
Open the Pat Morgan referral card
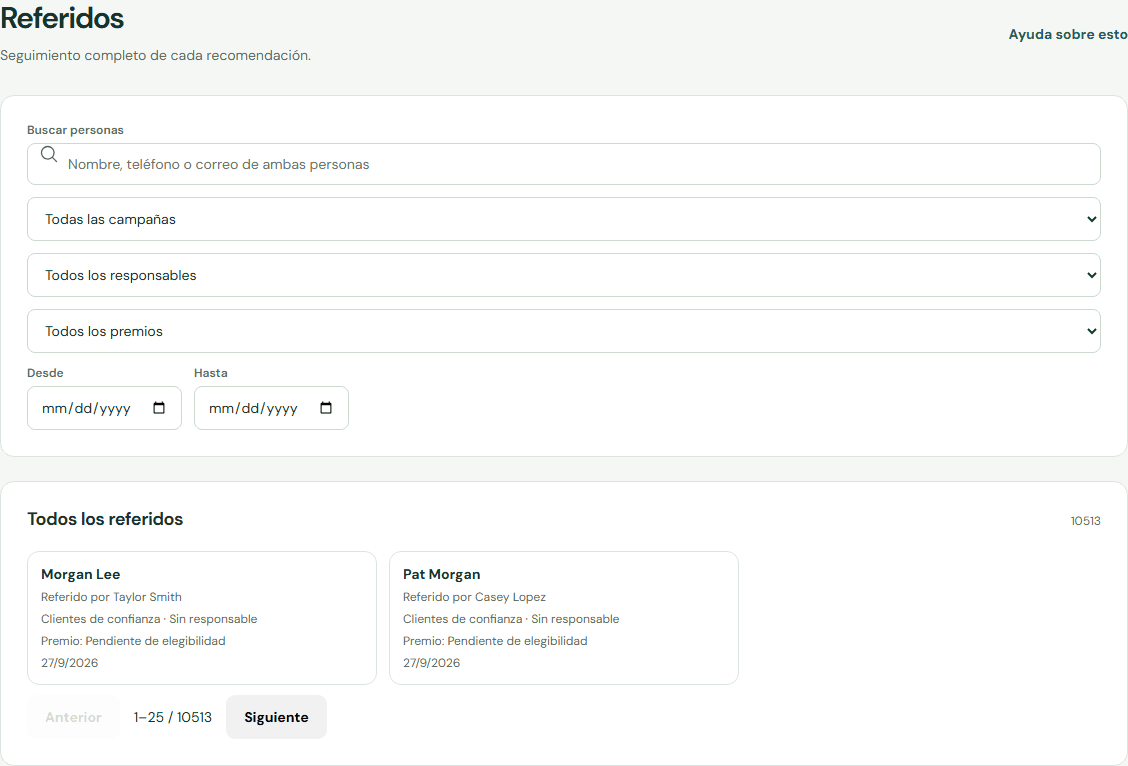[563, 618]
